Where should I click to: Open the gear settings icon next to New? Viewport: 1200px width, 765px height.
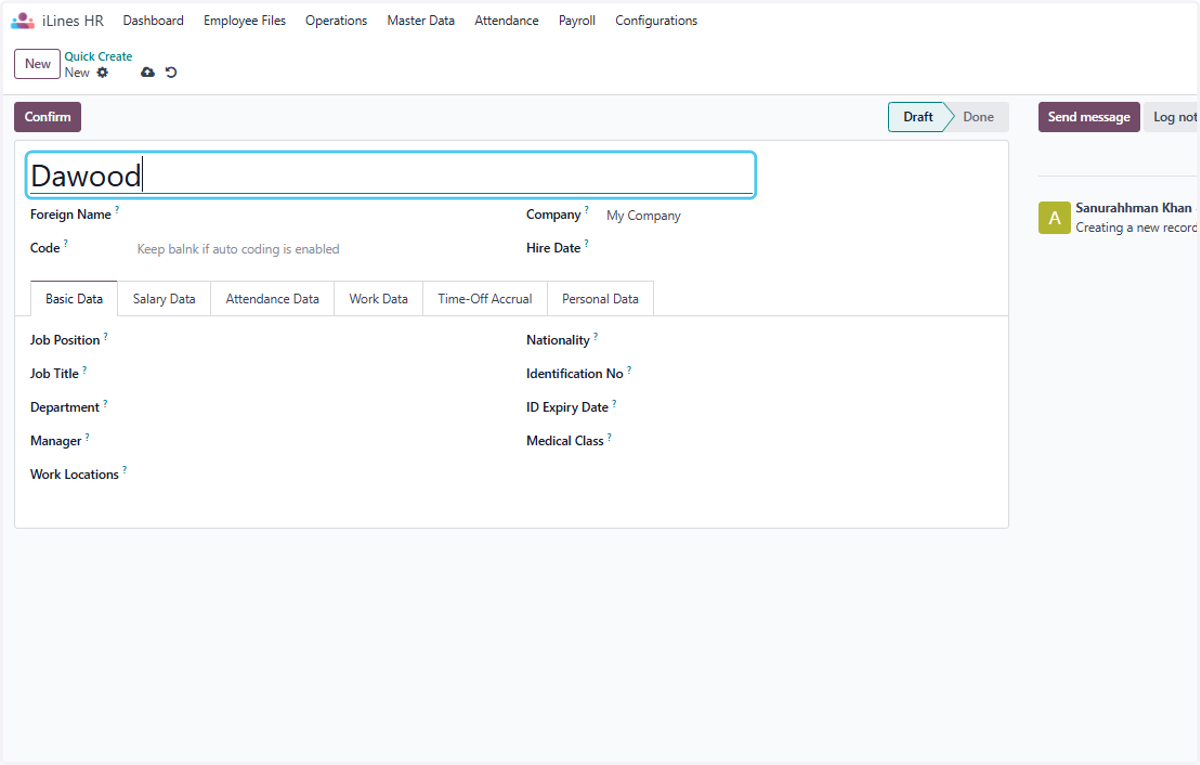pyautogui.click(x=102, y=73)
